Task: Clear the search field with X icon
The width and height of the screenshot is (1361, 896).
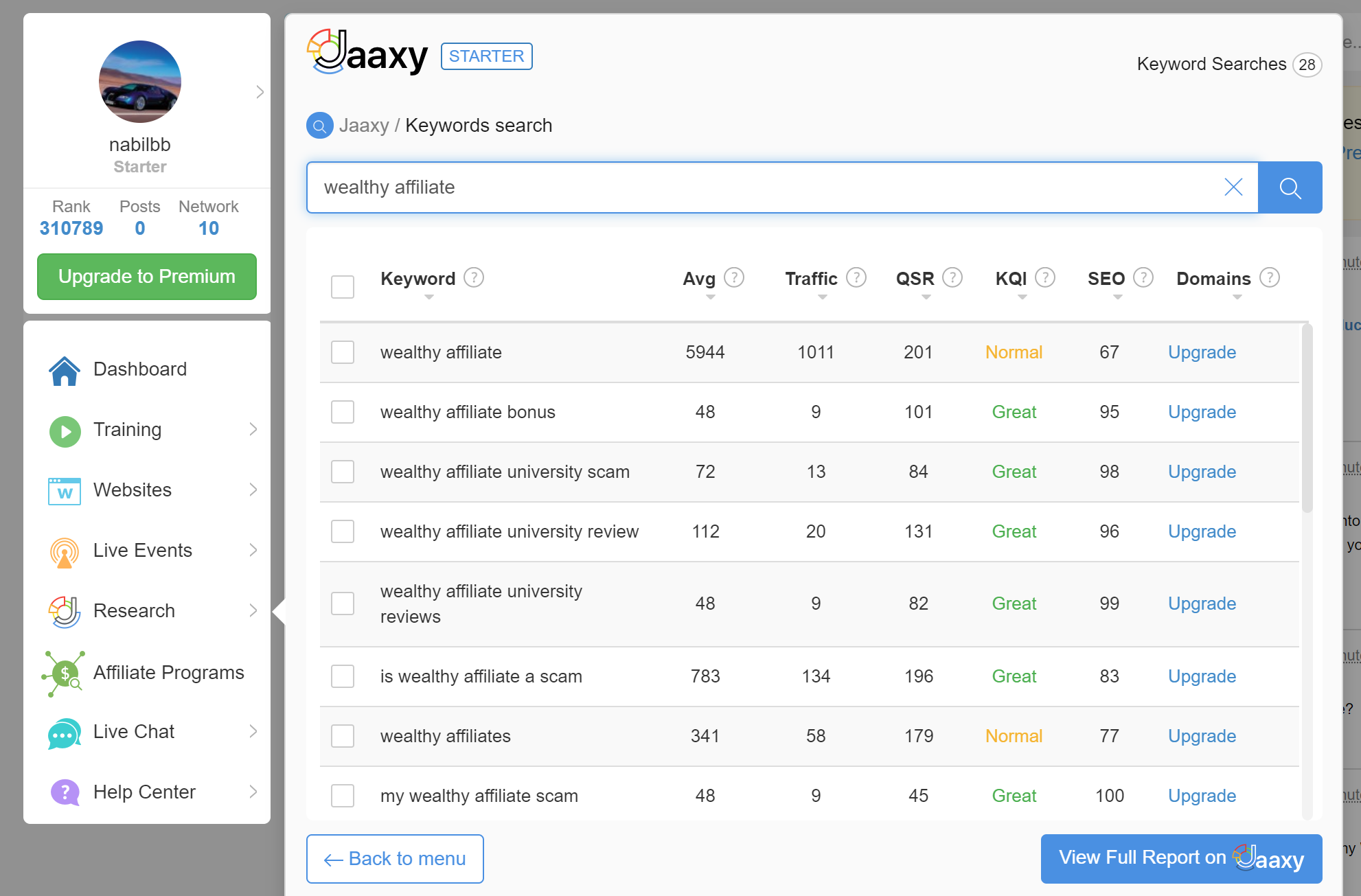Action: tap(1233, 187)
